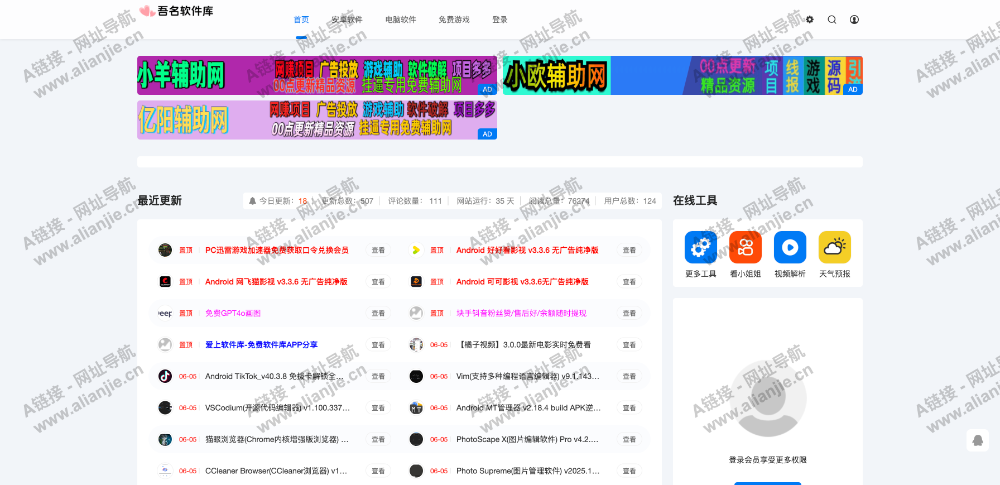1000x485 pixels.
Task: Click 查看 for Vim post
Action: coord(629,377)
